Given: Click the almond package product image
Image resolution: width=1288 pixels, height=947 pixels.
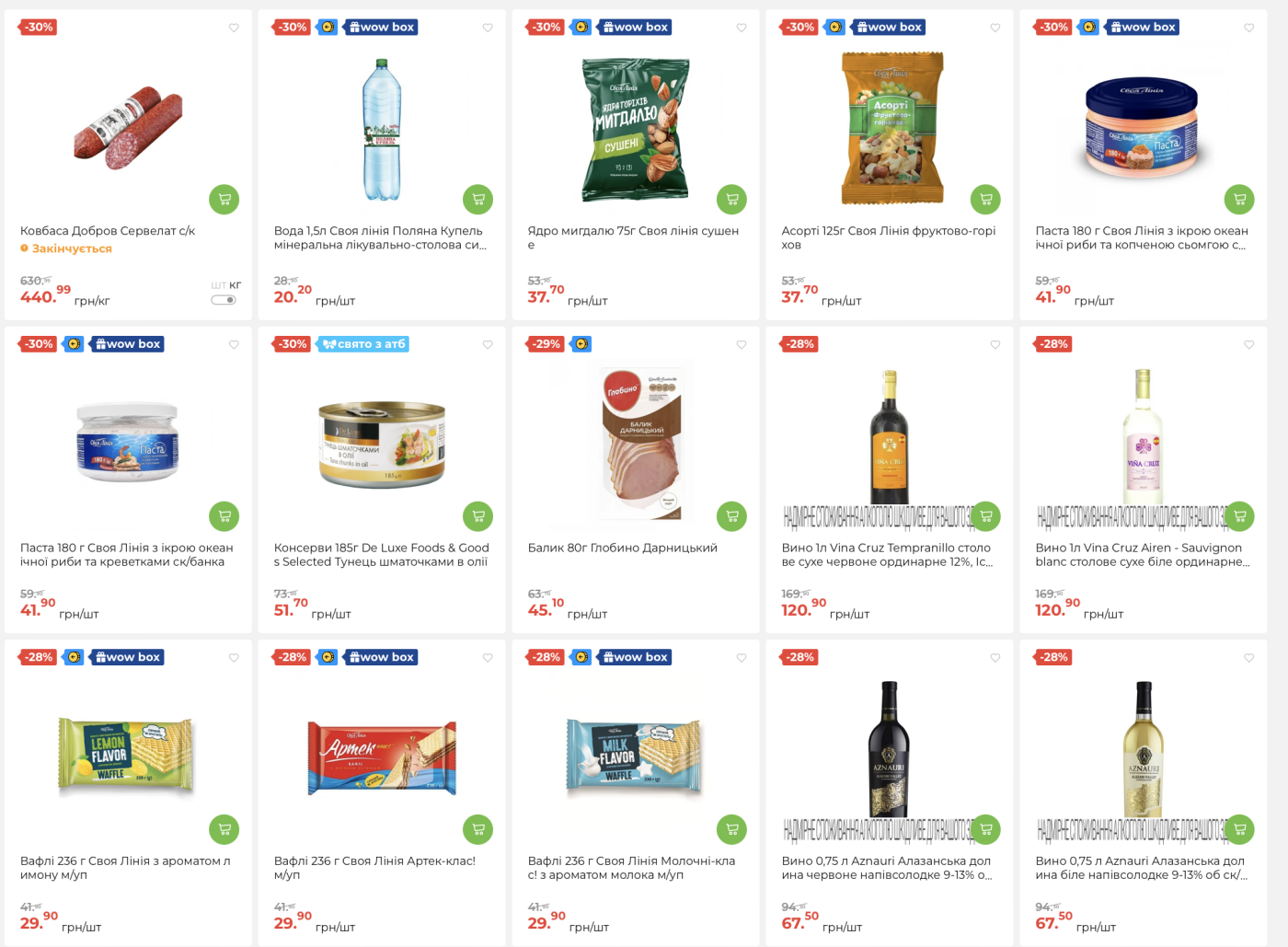Looking at the screenshot, I should tap(635, 129).
